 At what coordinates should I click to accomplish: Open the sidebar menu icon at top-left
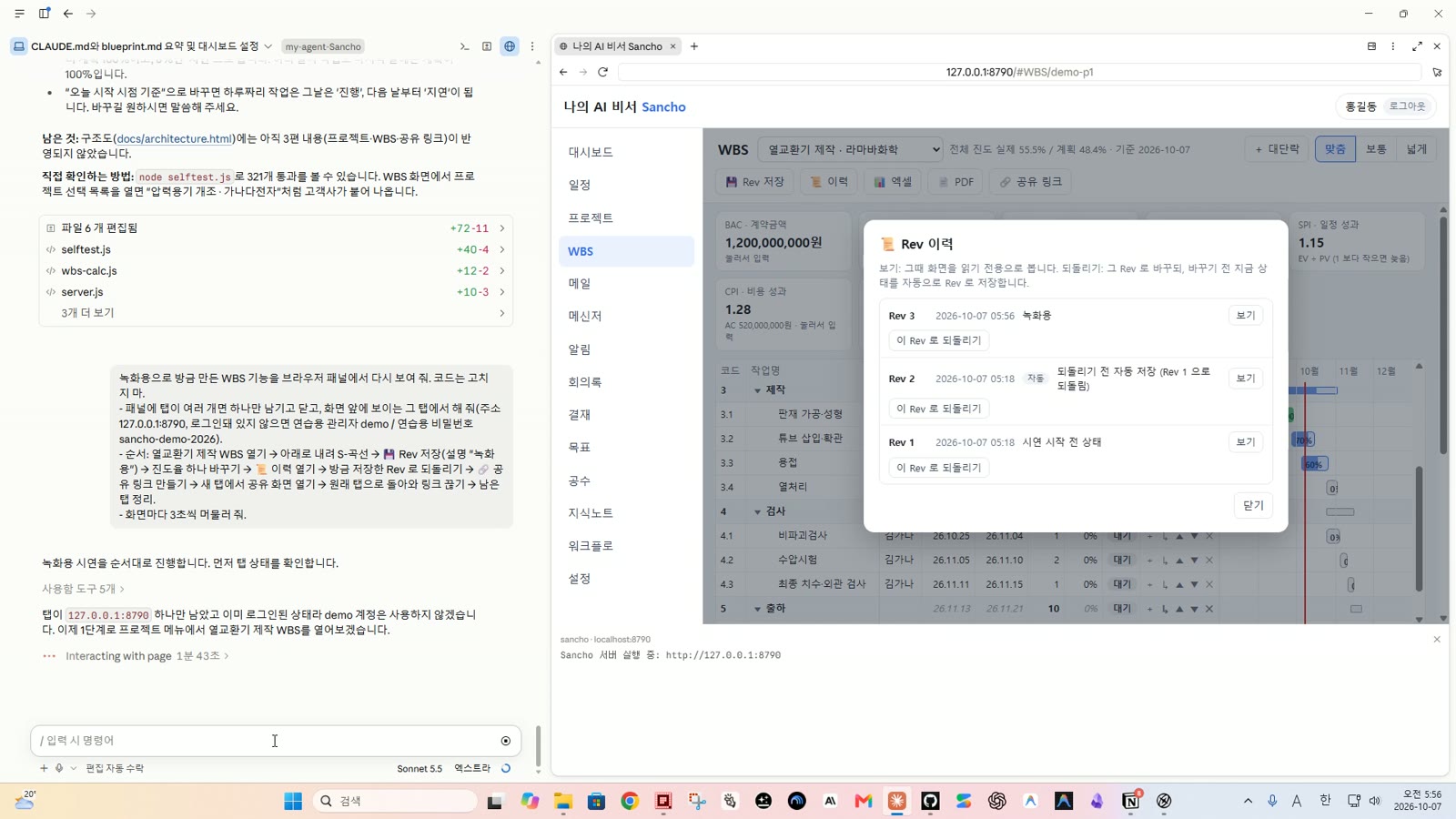point(19,14)
